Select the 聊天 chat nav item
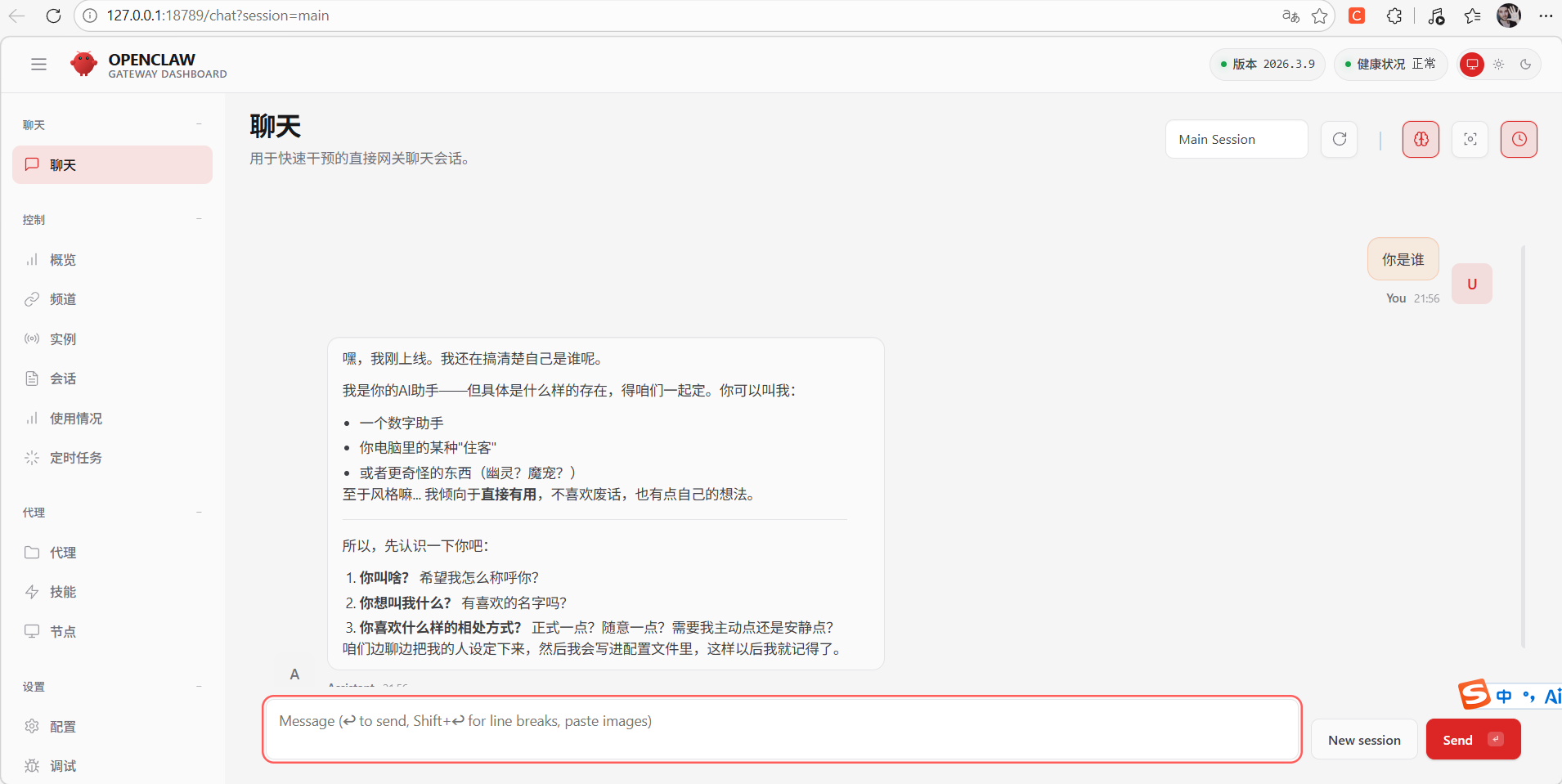 point(112,165)
